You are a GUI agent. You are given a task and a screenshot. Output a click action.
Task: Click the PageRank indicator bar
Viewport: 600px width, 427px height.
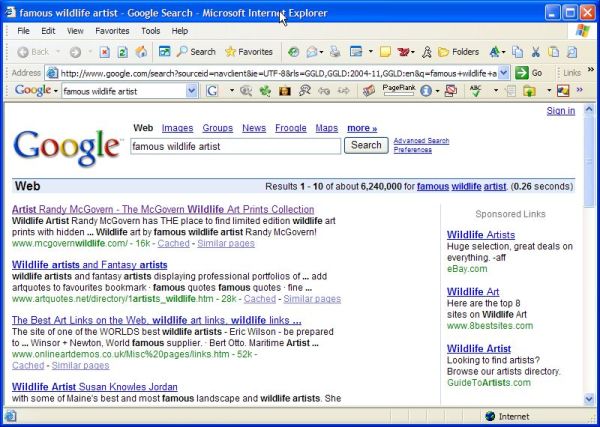pyautogui.click(x=399, y=90)
